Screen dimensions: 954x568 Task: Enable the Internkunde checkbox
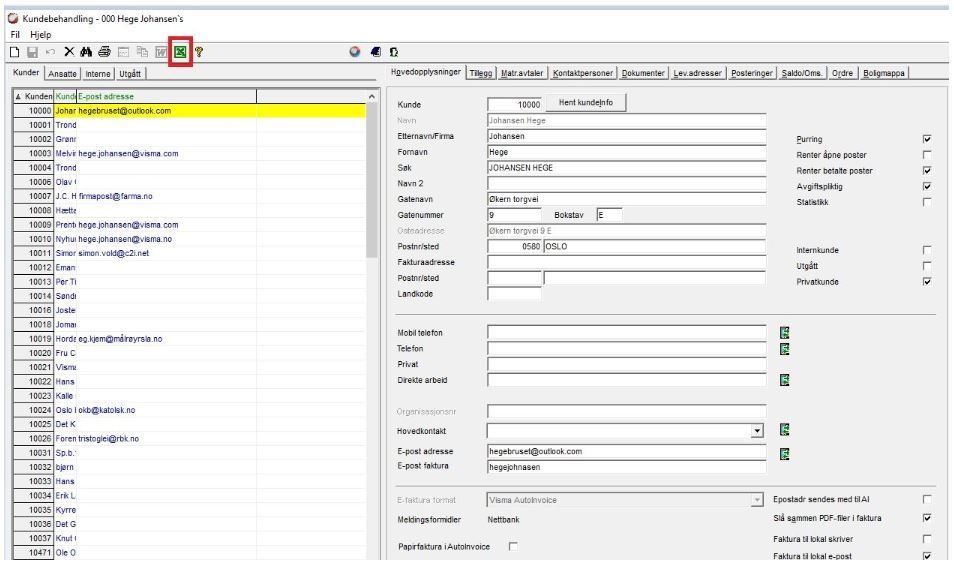[x=927, y=250]
